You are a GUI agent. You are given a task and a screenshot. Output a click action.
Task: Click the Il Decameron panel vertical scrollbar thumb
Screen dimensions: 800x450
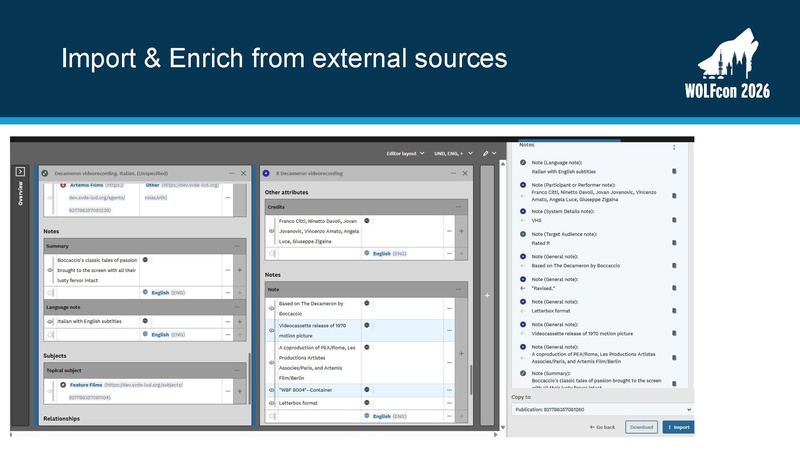click(471, 380)
